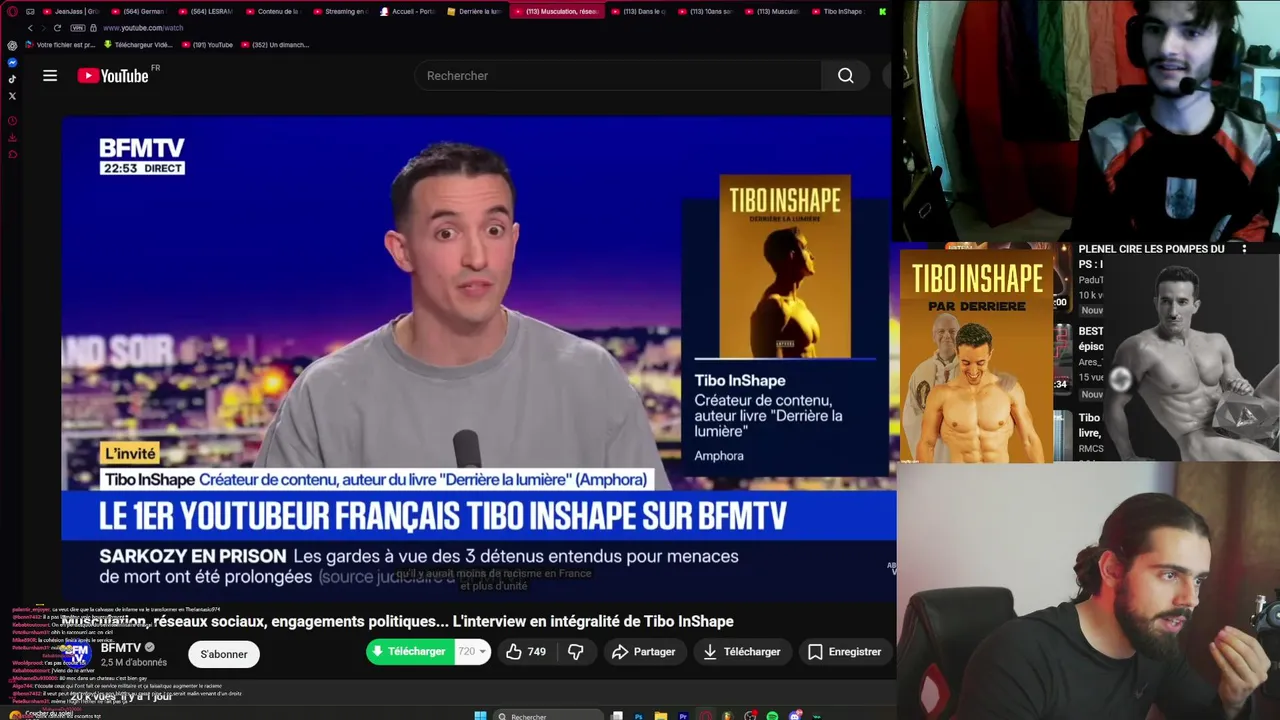Go to the YouTube home logo
This screenshot has height=720, width=1280.
coord(113,76)
